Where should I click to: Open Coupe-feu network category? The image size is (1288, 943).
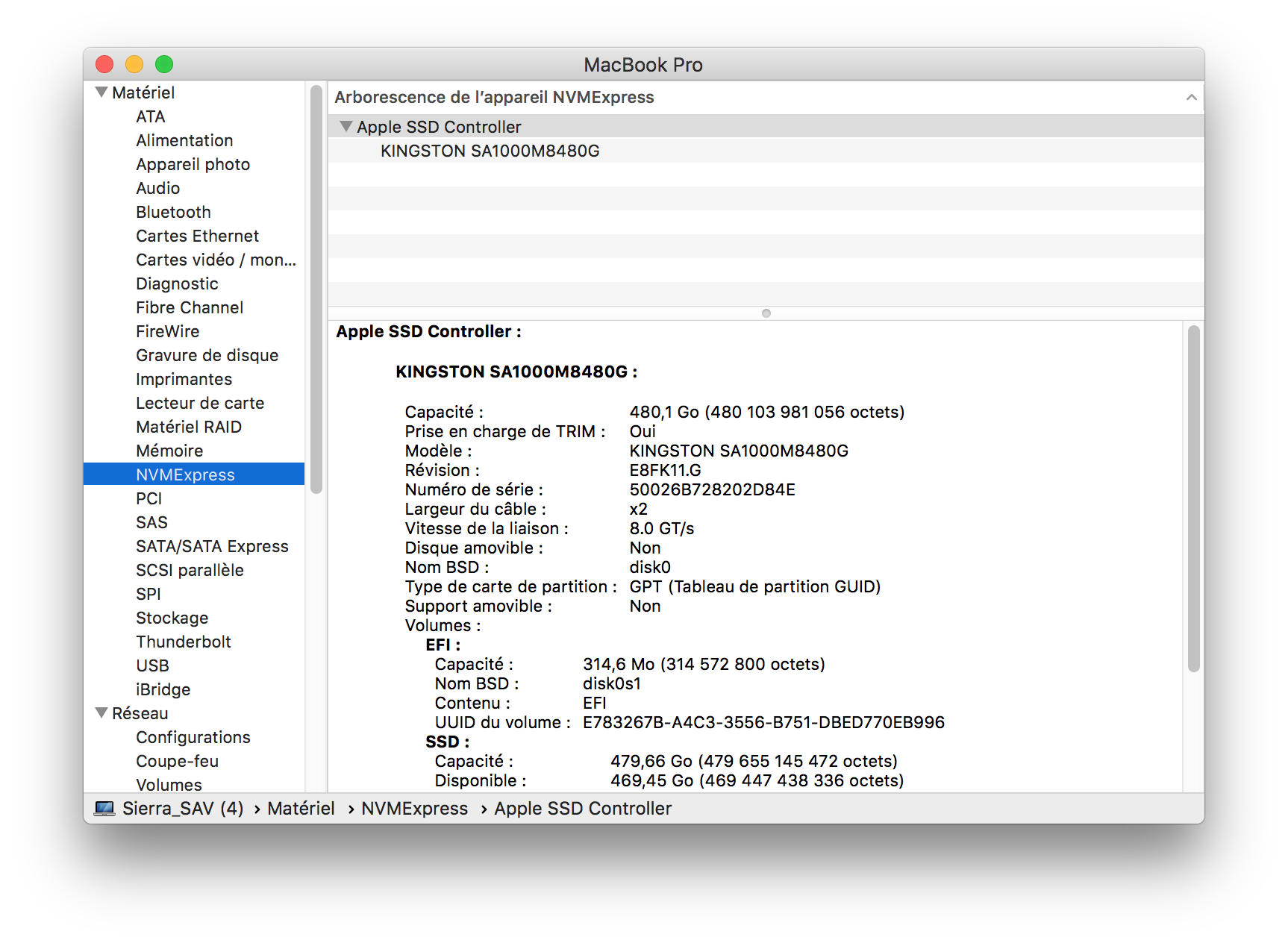pos(177,761)
